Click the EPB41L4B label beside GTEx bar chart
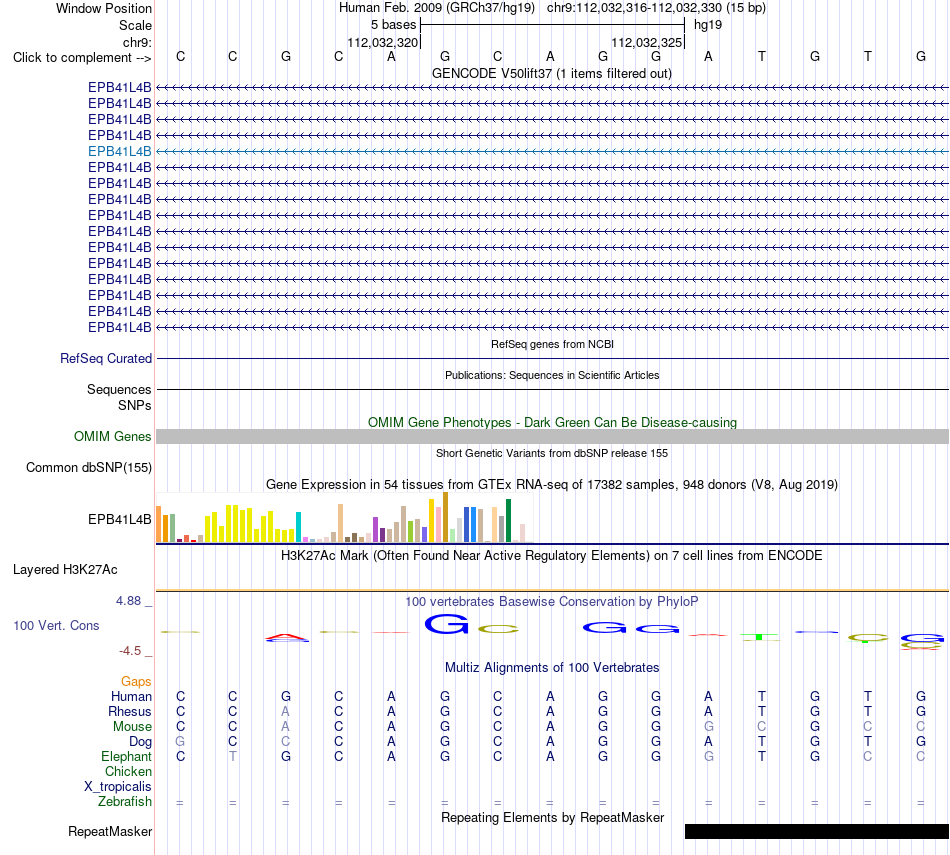Viewport: 950px width, 855px height. click(119, 519)
